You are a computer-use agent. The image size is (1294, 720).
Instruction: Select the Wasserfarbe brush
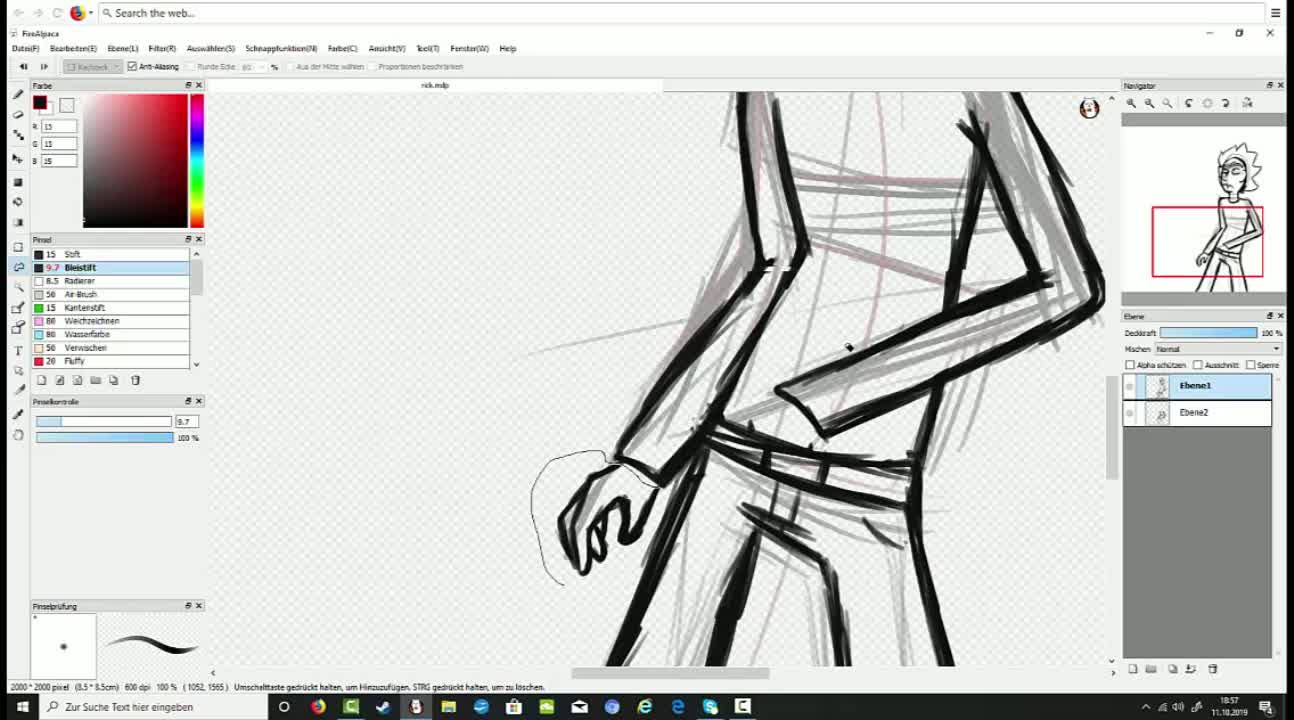coord(110,334)
